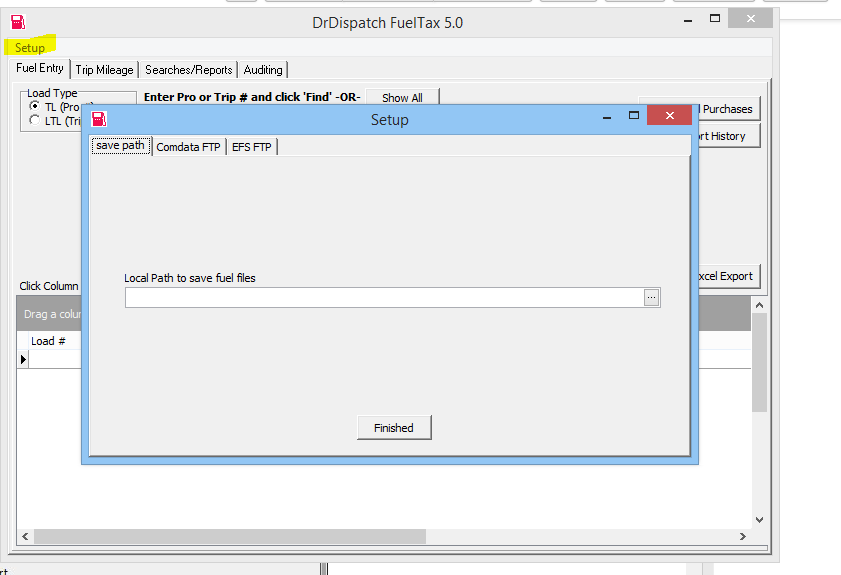Click the History button in main window

728,136
